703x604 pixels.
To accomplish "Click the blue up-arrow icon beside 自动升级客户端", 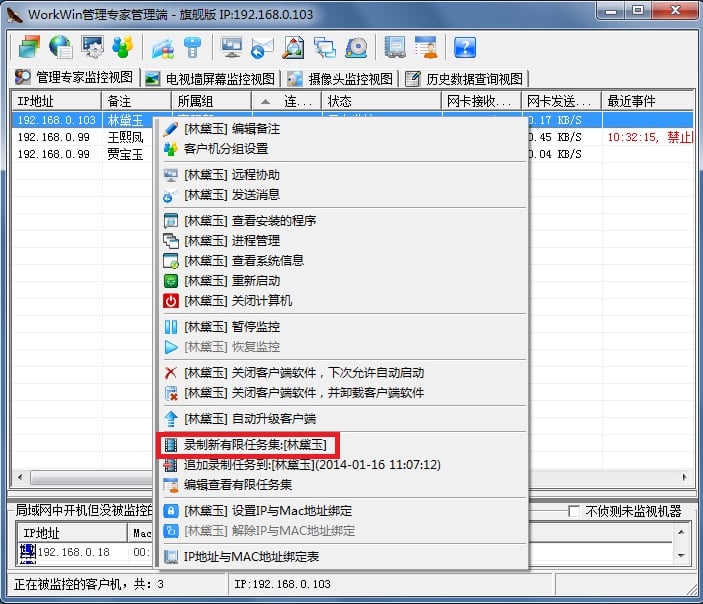I will 171,419.
